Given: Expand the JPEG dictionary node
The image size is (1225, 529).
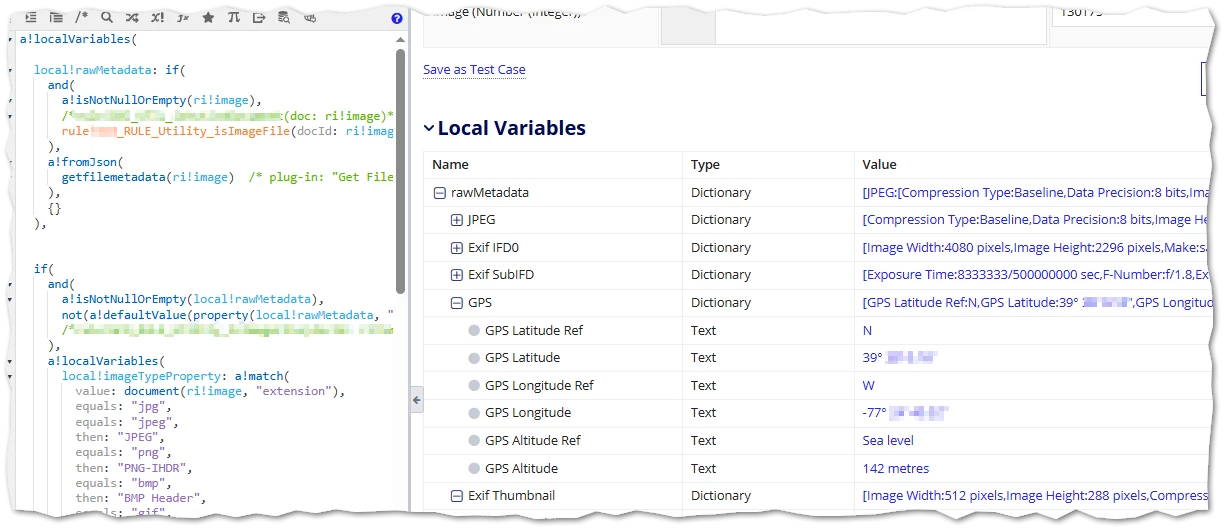Looking at the screenshot, I should pos(457,220).
